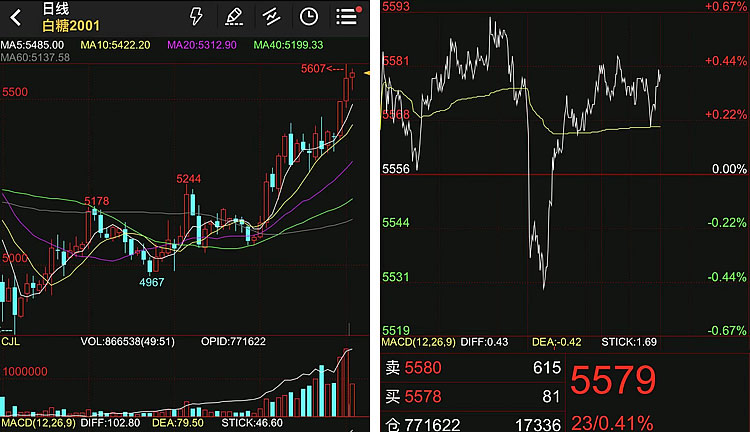Tap the 5500 daily chart axis label
The image size is (750, 432).
(15, 92)
